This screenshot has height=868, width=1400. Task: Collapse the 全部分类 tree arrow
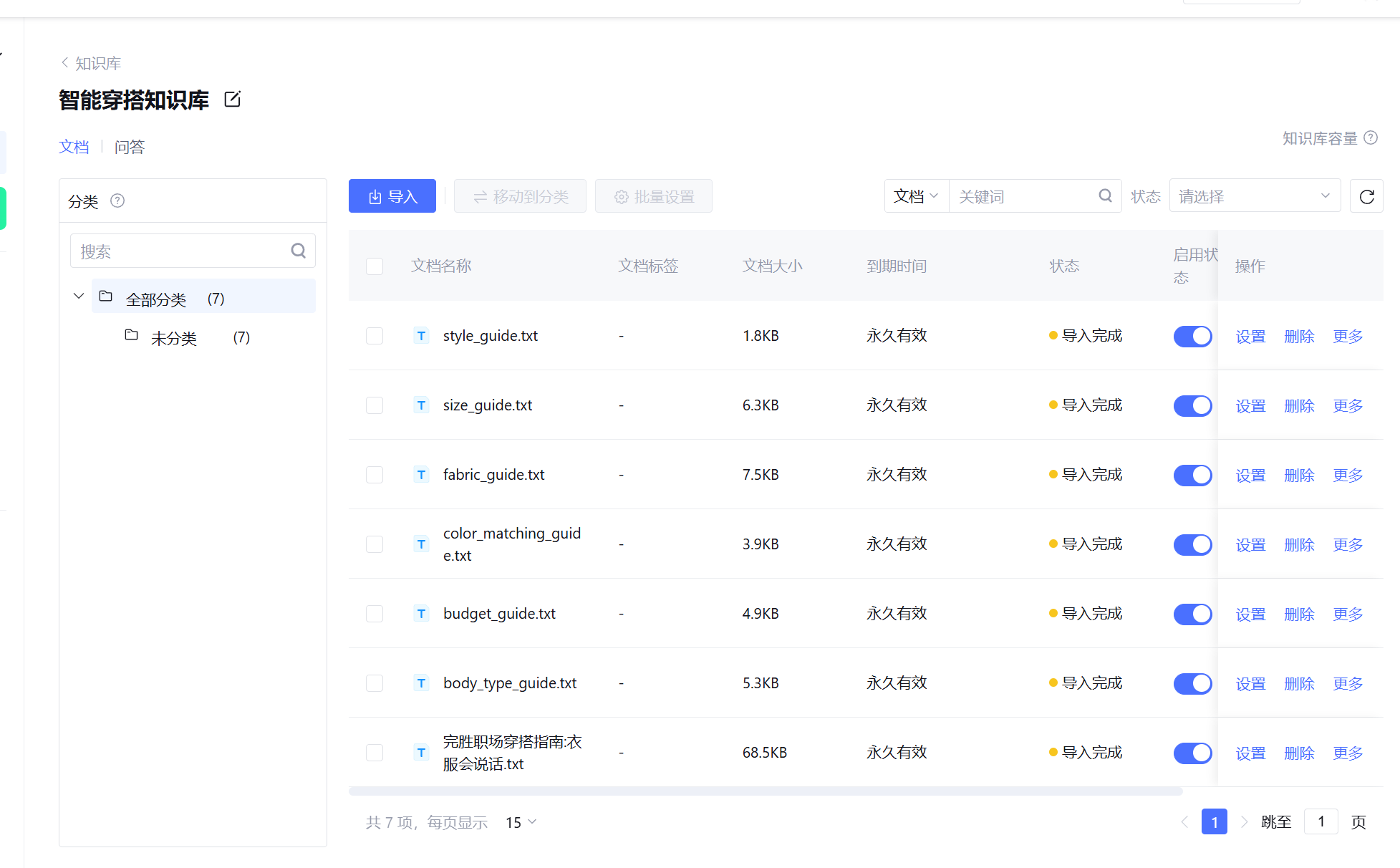(x=79, y=296)
